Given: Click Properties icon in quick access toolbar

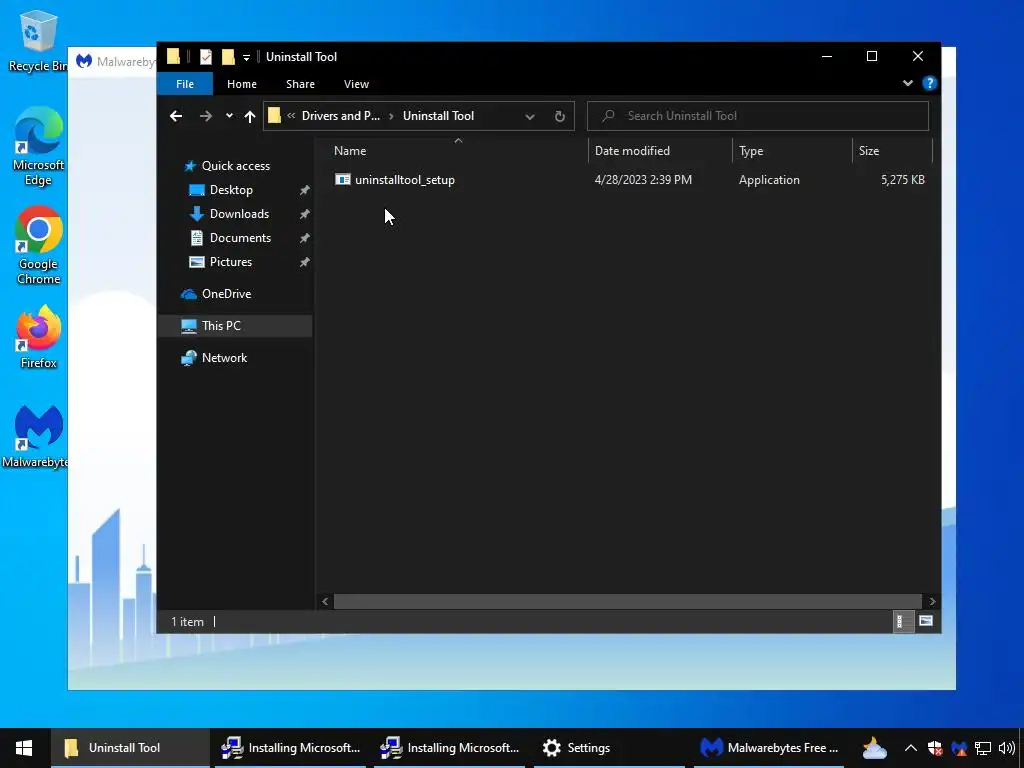Looking at the screenshot, I should (206, 57).
